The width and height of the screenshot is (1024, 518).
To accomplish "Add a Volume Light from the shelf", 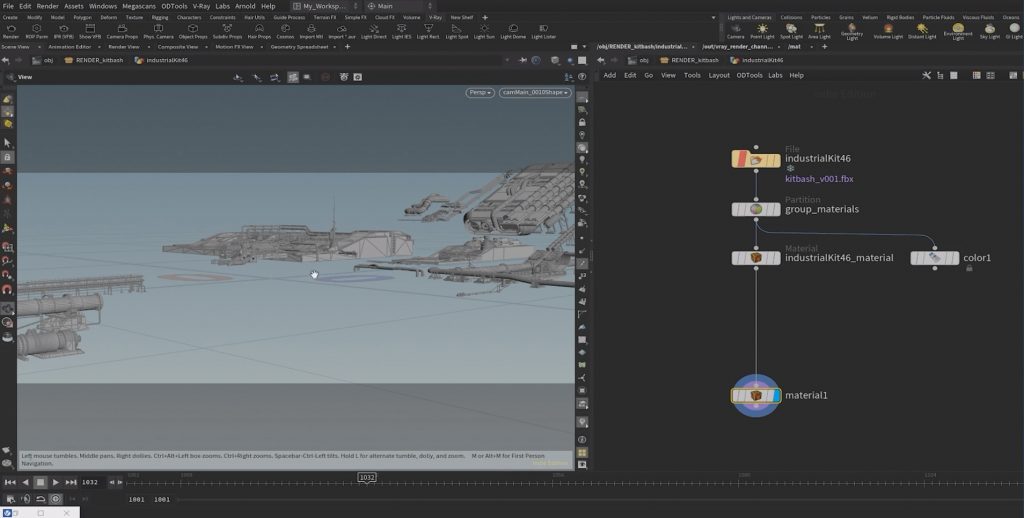I will click(x=888, y=29).
